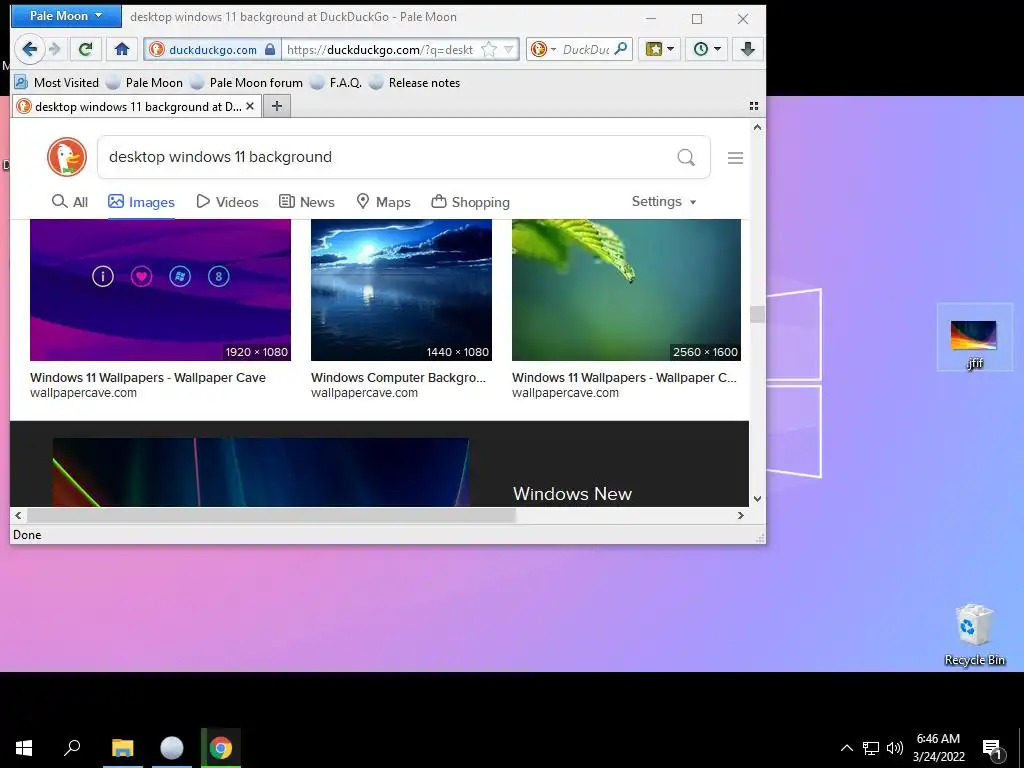Click the magnifier in the browser search box
Screen dimensions: 1024x768
pyautogui.click(x=621, y=49)
